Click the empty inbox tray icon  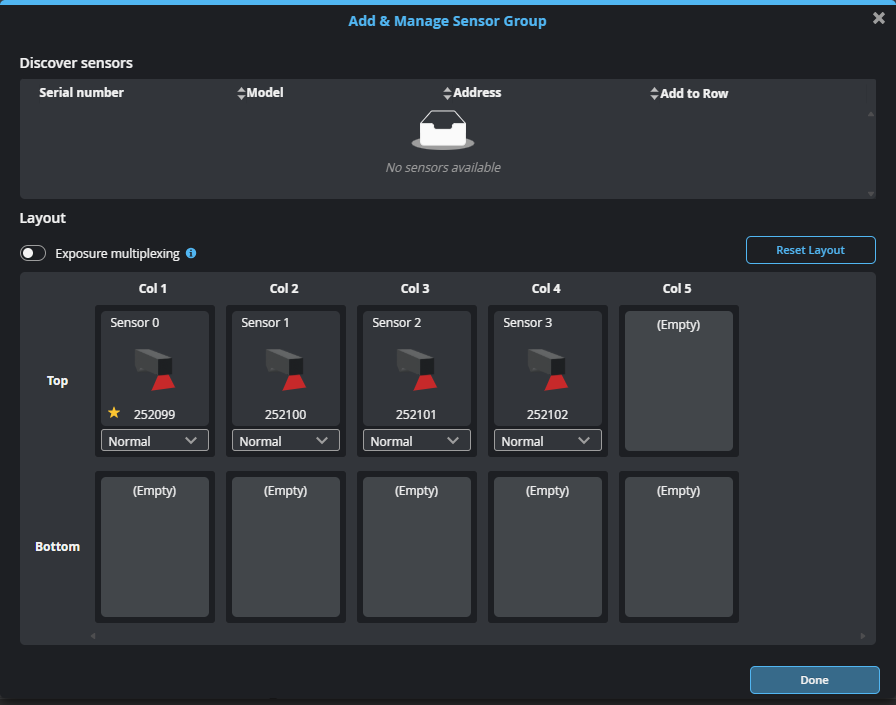click(x=442, y=131)
